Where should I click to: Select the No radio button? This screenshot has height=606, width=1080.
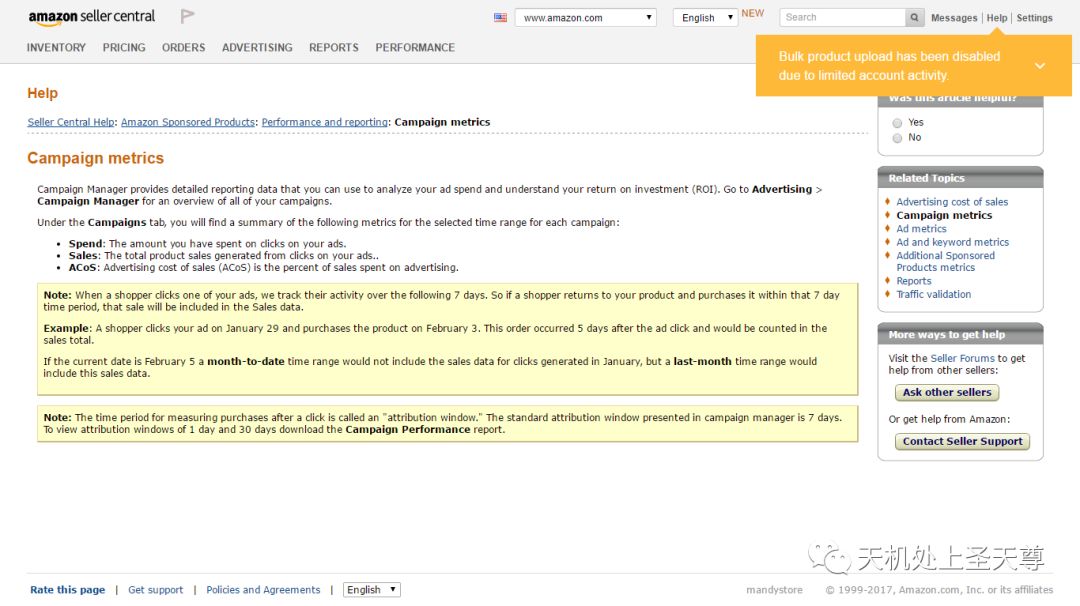(897, 138)
